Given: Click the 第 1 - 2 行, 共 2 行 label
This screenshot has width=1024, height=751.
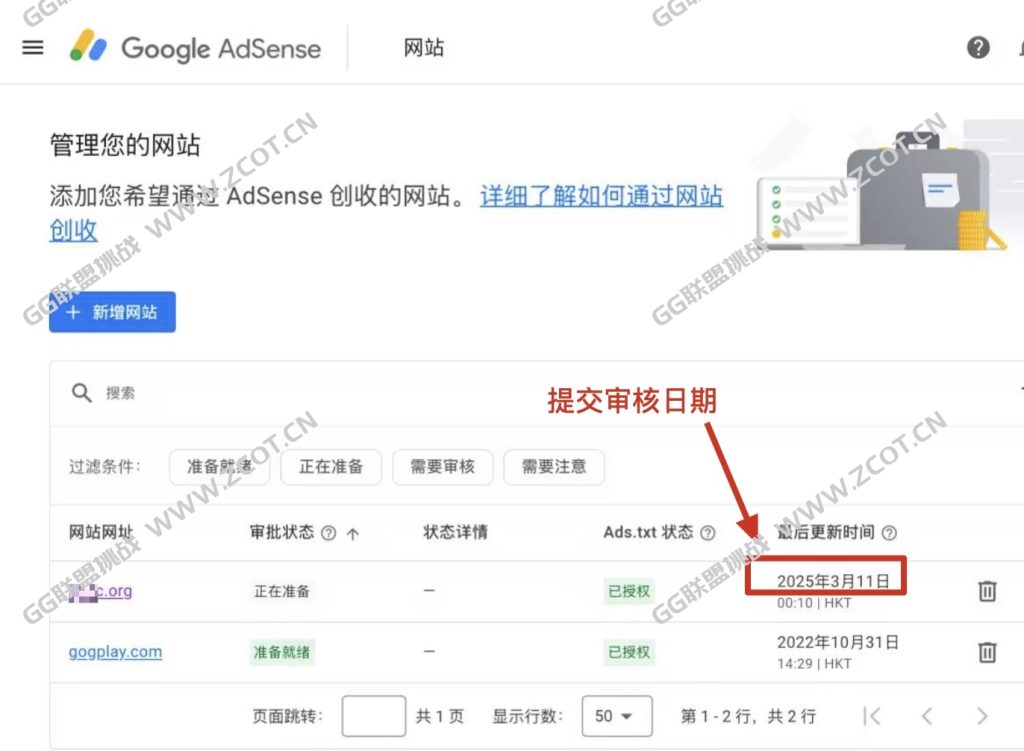Looking at the screenshot, I should 748,716.
